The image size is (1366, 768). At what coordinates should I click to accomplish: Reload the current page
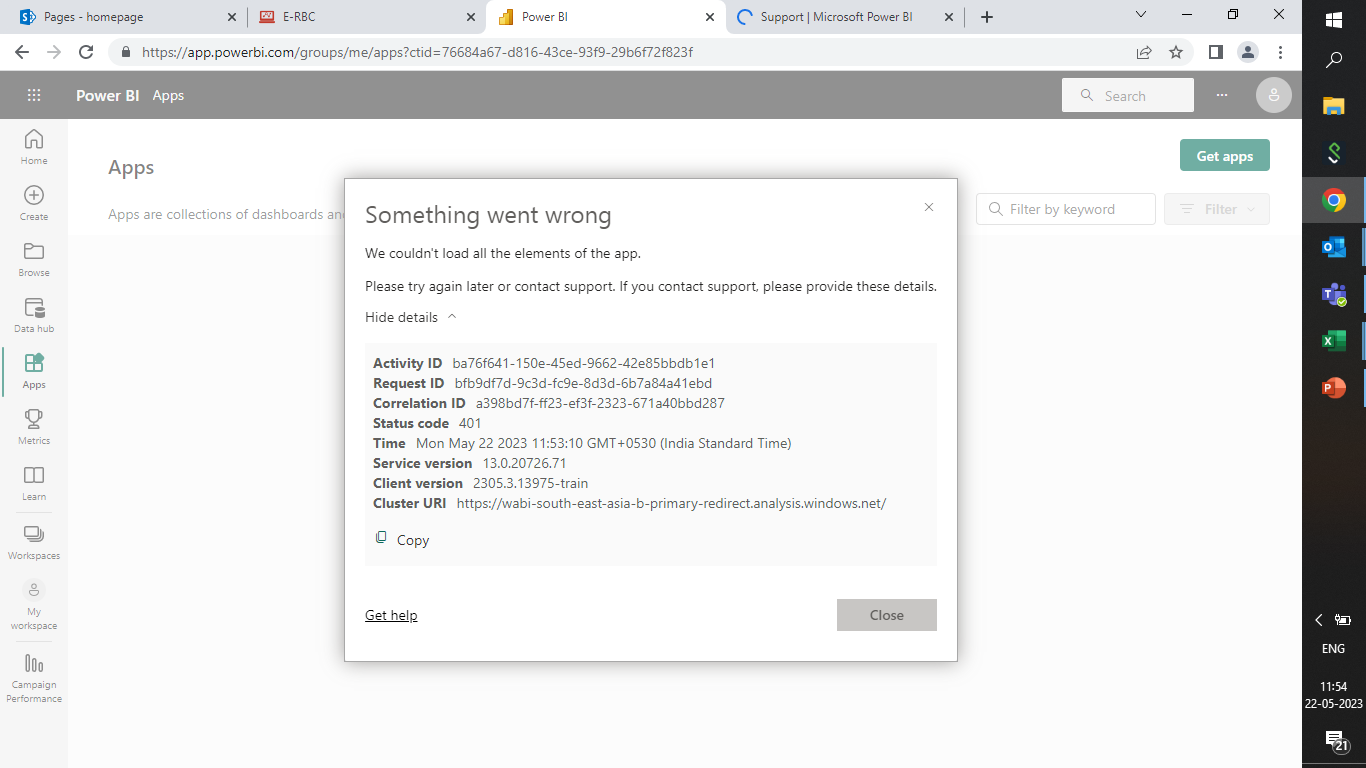click(x=86, y=52)
